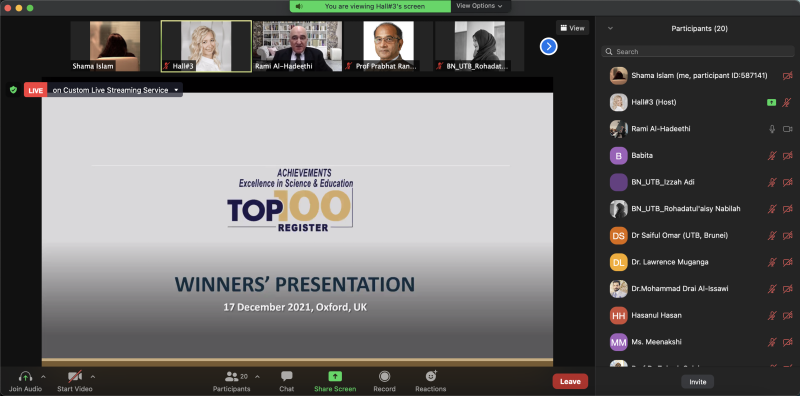Click the red Leave button
The image size is (800, 396).
[570, 381]
